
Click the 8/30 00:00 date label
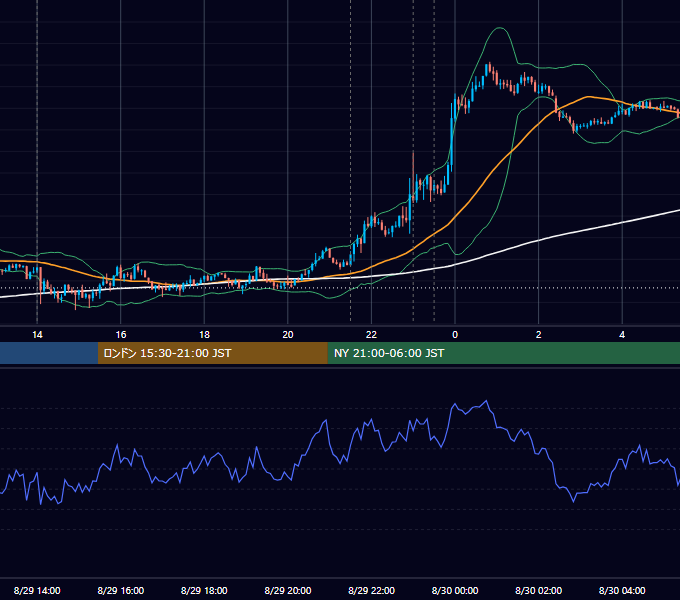pos(455,590)
